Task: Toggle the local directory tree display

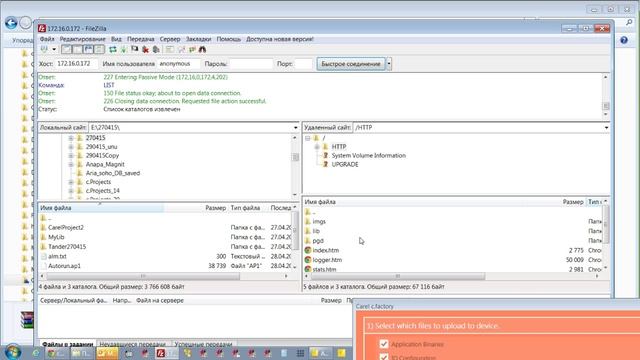Action: click(x=78, y=49)
